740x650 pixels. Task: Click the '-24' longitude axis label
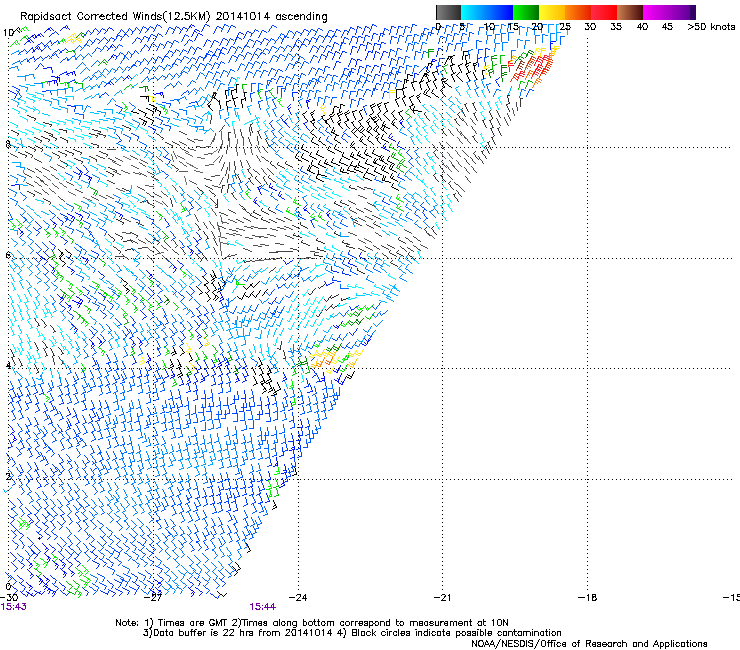click(x=298, y=597)
